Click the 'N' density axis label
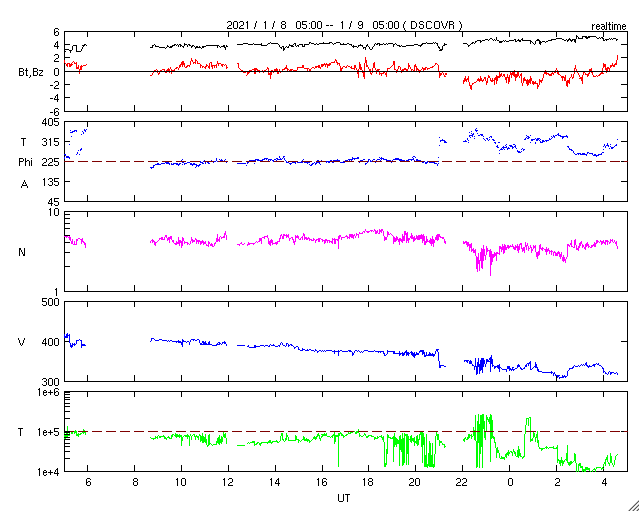 (x=22, y=252)
